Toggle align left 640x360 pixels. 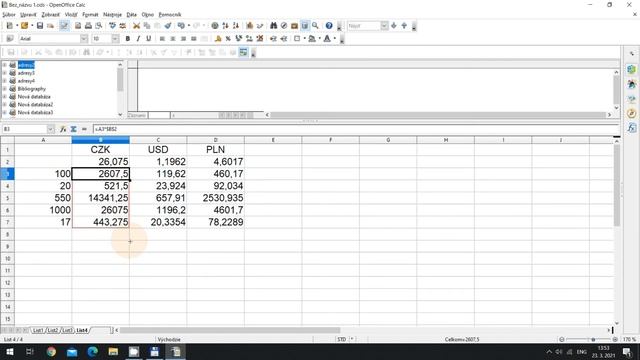[162, 38]
